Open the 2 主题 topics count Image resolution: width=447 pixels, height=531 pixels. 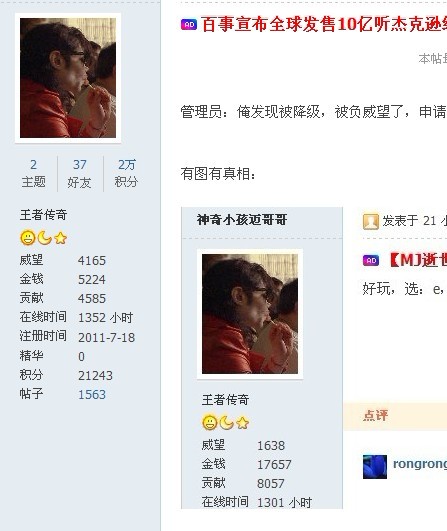click(x=34, y=173)
